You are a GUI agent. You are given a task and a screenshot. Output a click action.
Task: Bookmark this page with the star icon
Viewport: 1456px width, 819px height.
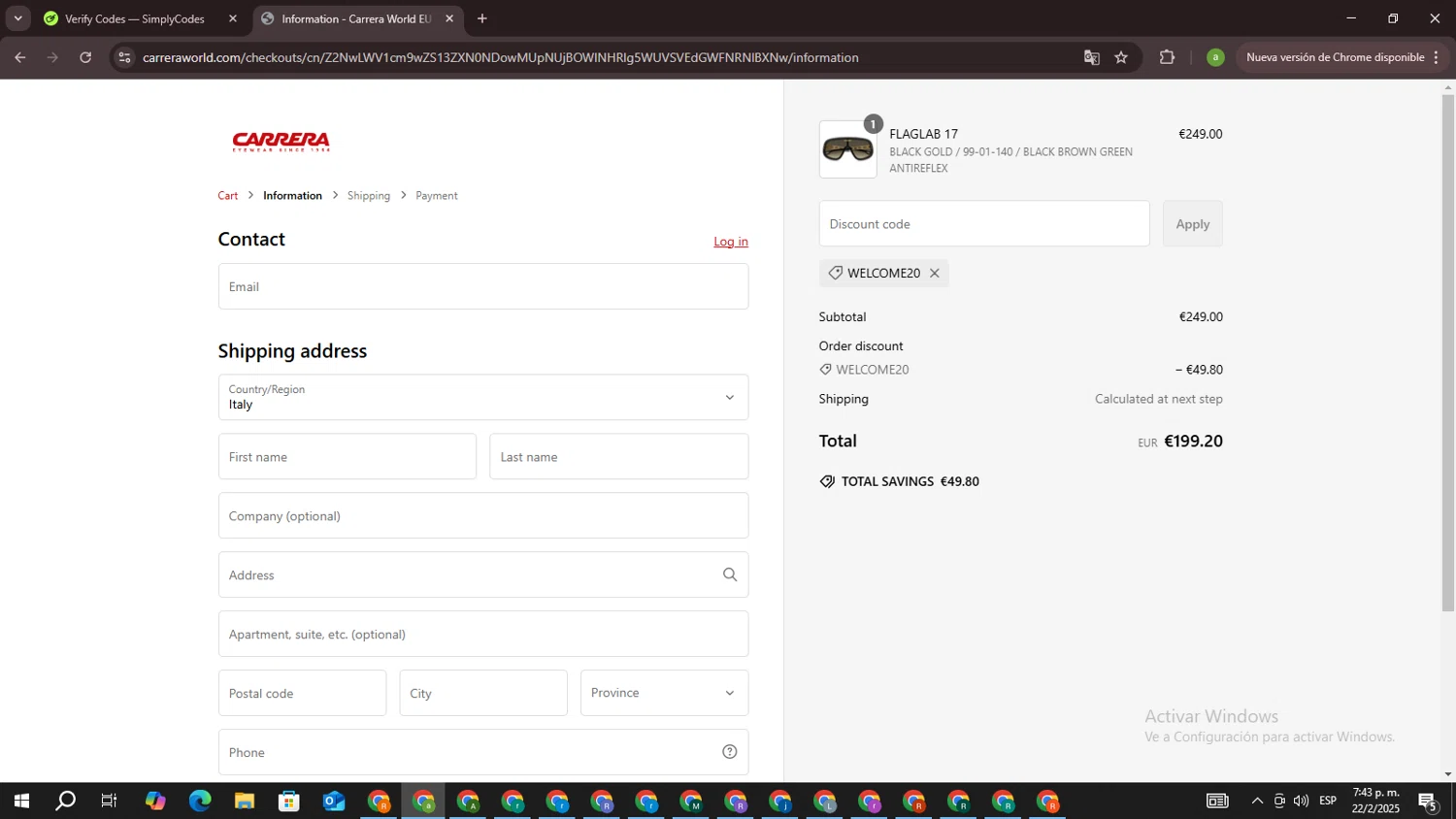1121,57
